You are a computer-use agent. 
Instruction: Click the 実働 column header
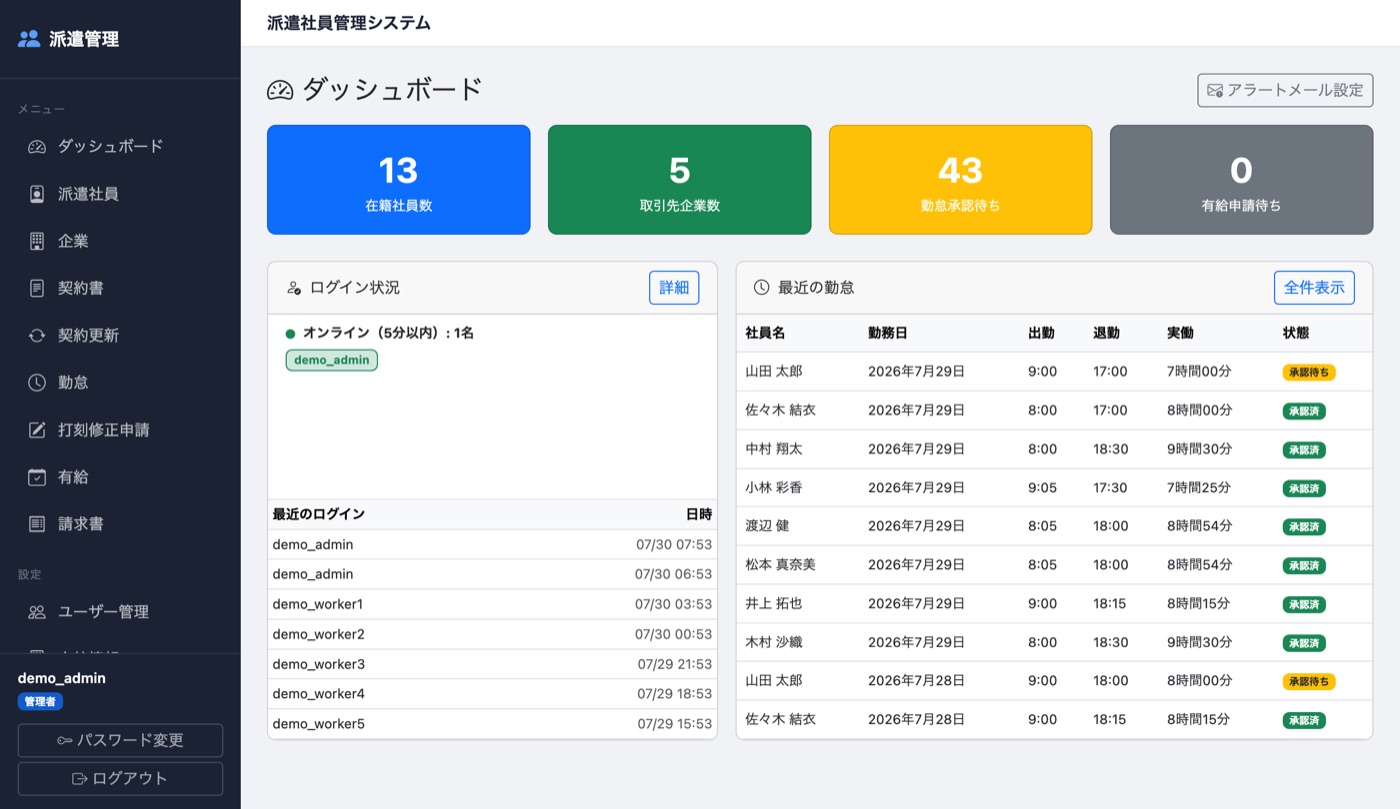tap(1180, 333)
